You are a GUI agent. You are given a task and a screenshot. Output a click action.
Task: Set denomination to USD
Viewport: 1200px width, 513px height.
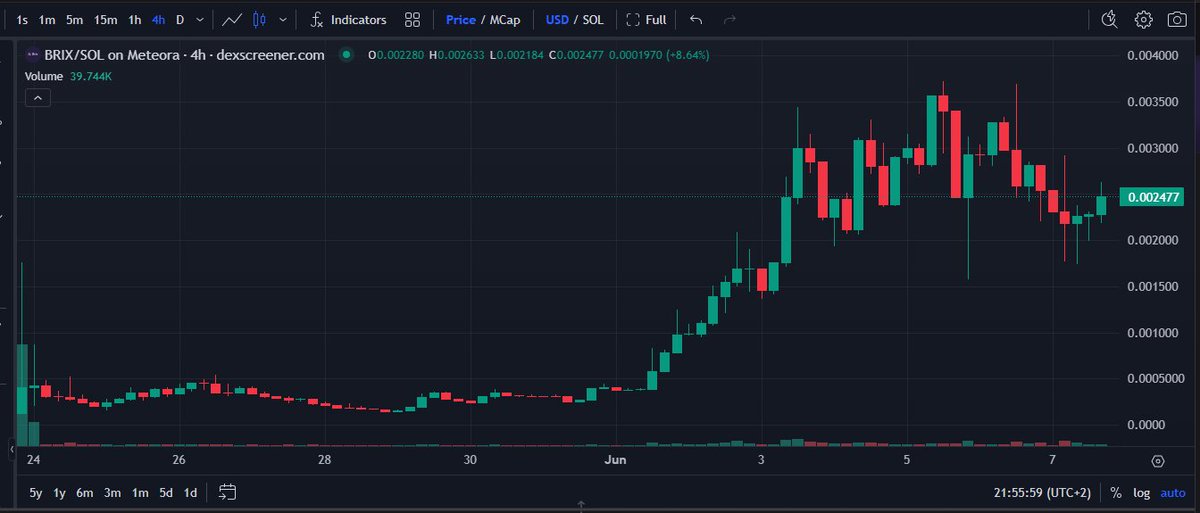coord(557,20)
